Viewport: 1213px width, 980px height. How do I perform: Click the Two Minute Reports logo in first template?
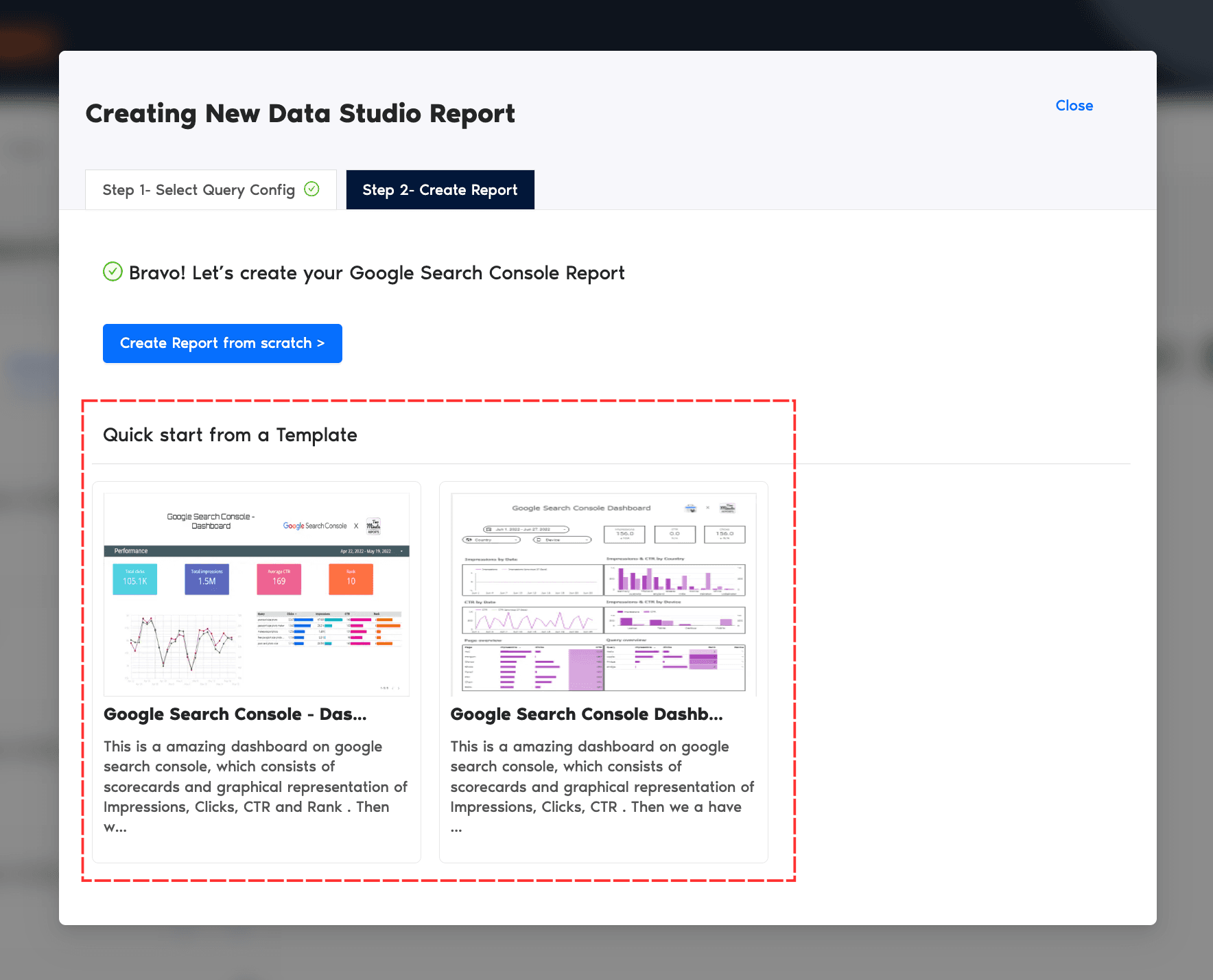(x=373, y=526)
